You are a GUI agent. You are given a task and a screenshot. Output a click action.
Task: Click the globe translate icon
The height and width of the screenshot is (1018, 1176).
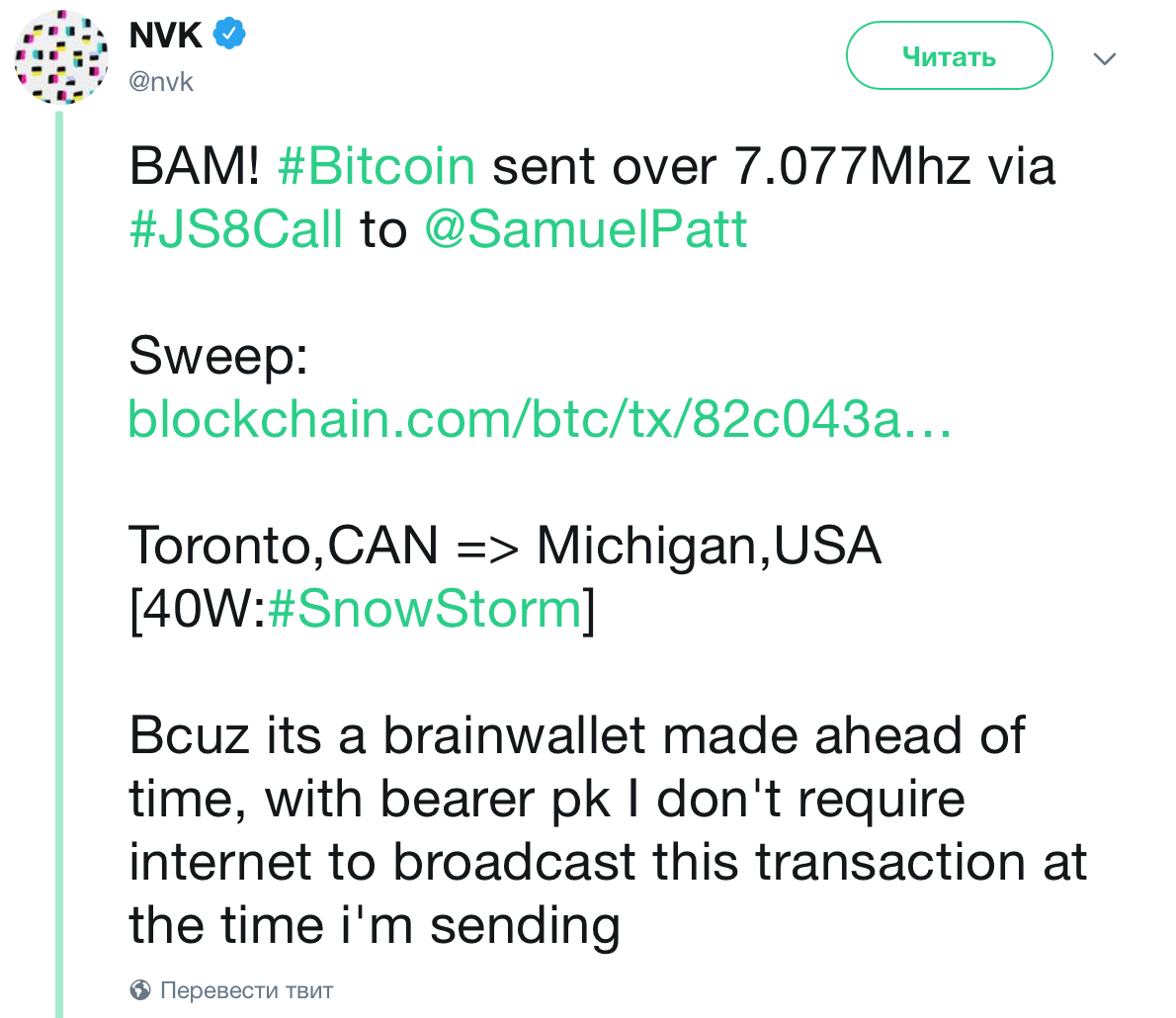140,990
